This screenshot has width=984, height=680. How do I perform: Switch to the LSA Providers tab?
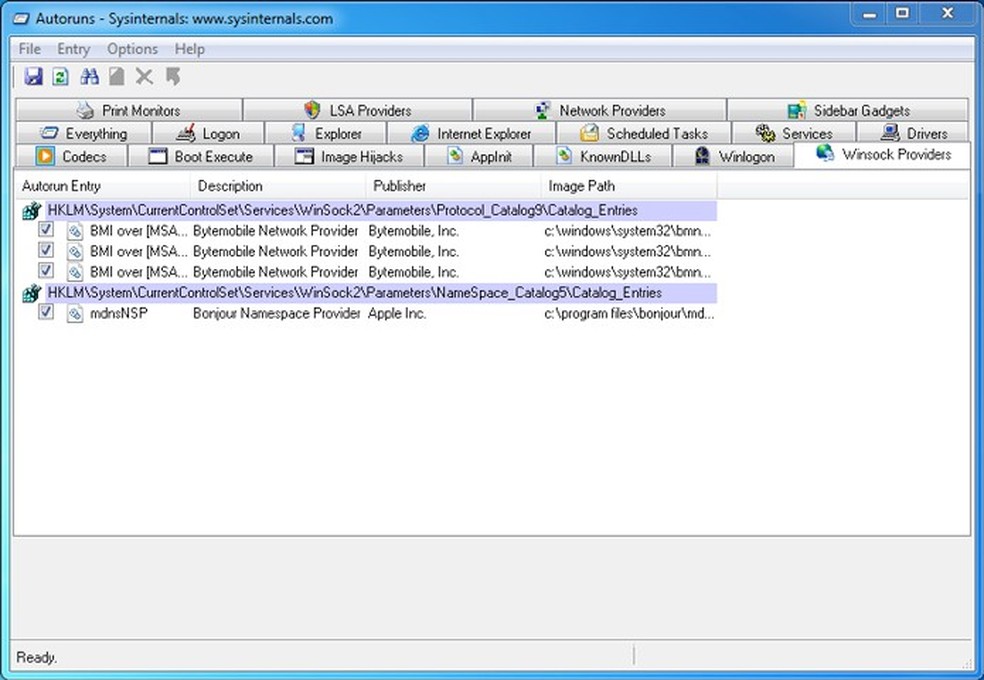pos(358,110)
